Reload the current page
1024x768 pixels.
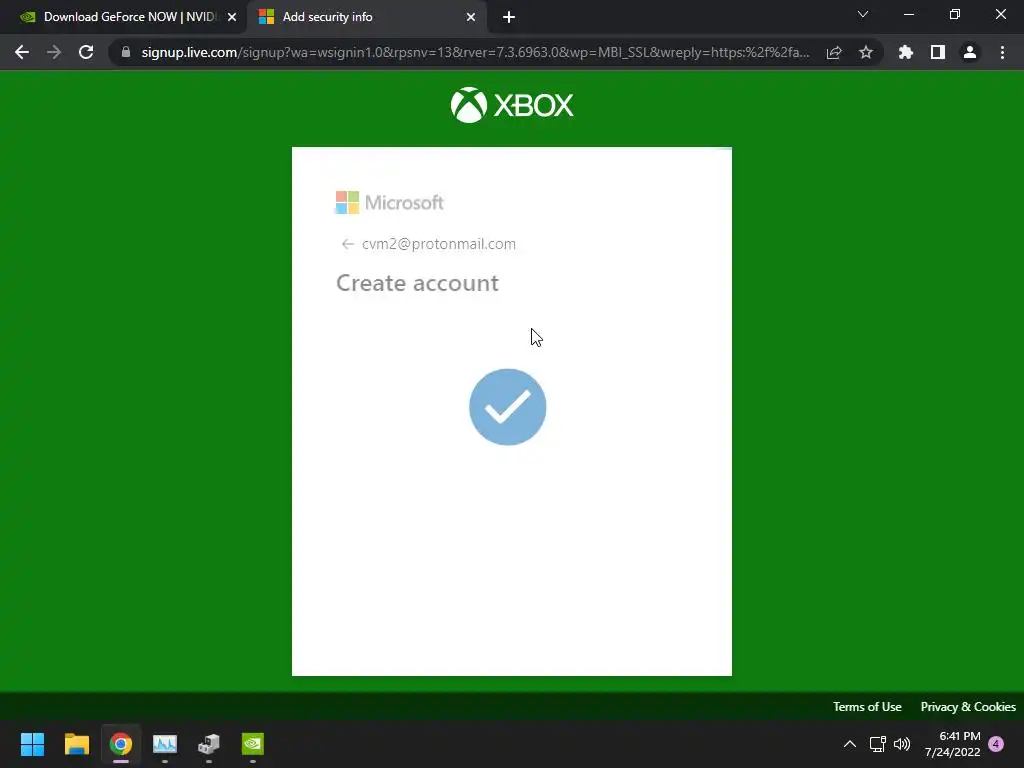pos(86,52)
